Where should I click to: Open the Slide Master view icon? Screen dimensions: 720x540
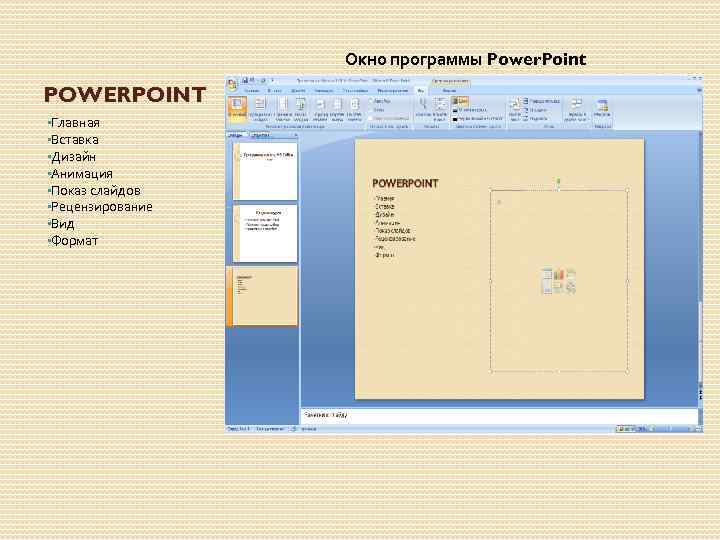point(320,109)
